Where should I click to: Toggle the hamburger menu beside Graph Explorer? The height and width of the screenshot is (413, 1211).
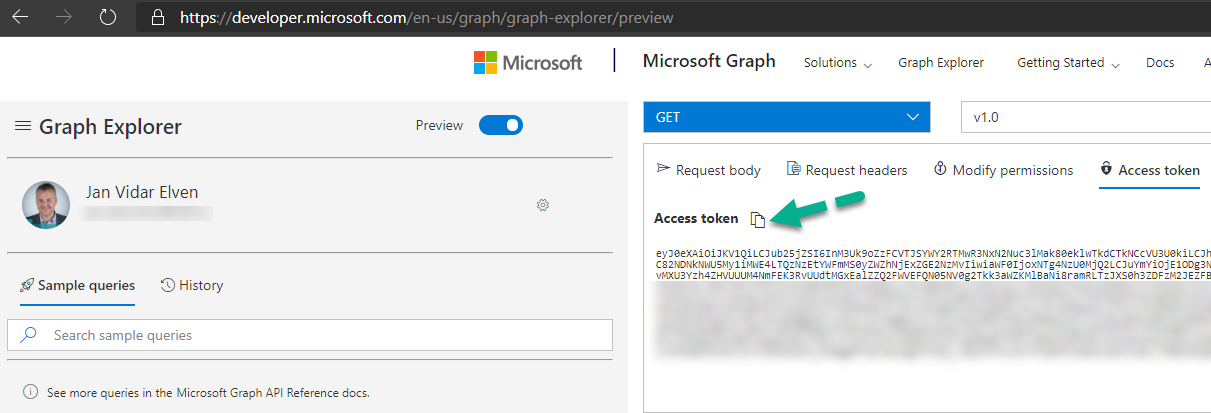[x=23, y=126]
